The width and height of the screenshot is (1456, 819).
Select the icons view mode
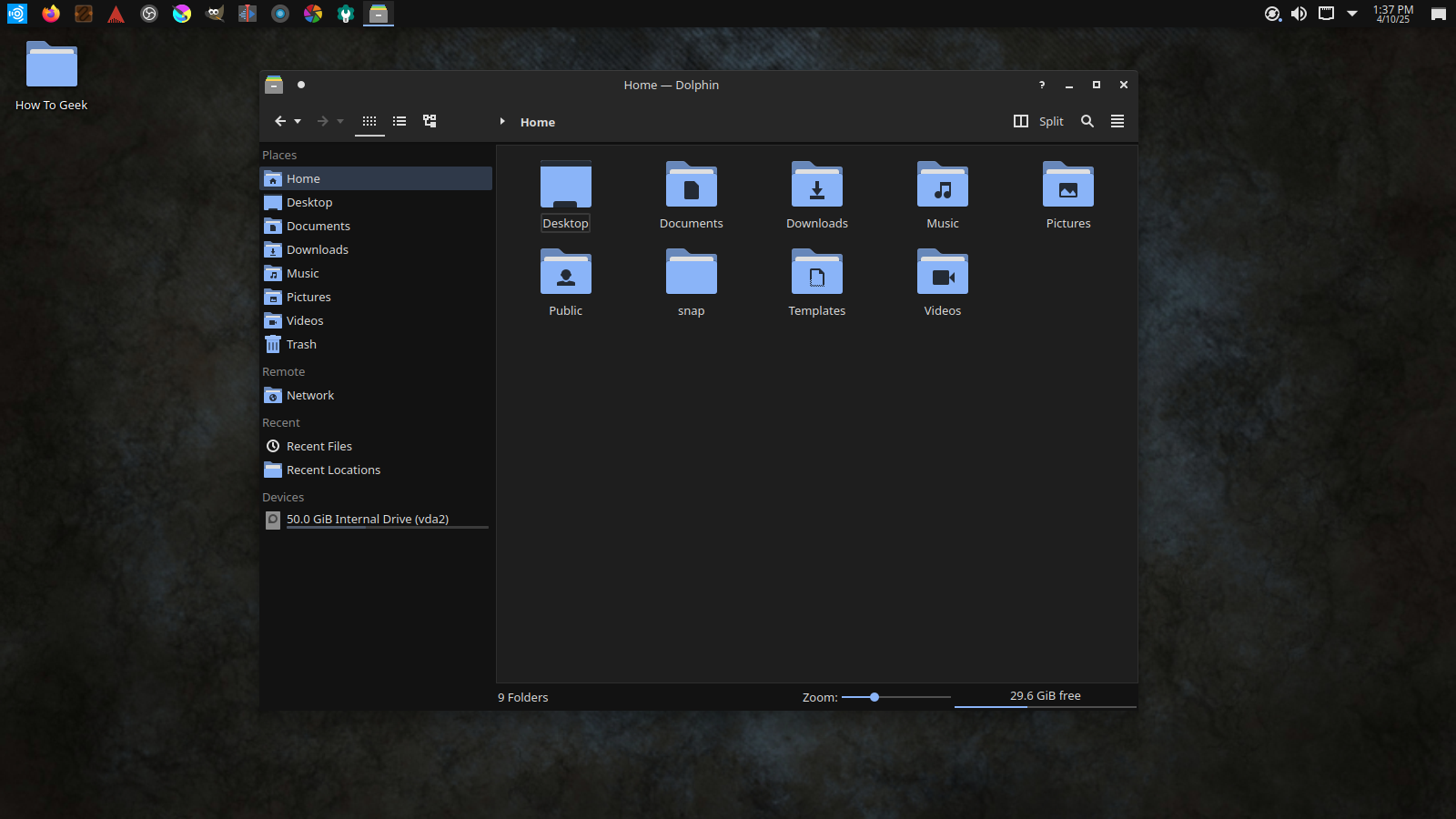pos(369,120)
